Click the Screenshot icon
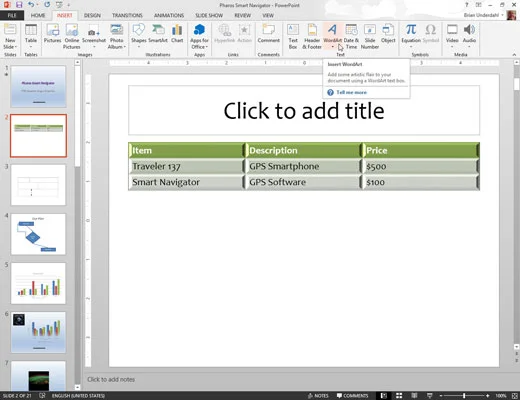 click(x=94, y=32)
